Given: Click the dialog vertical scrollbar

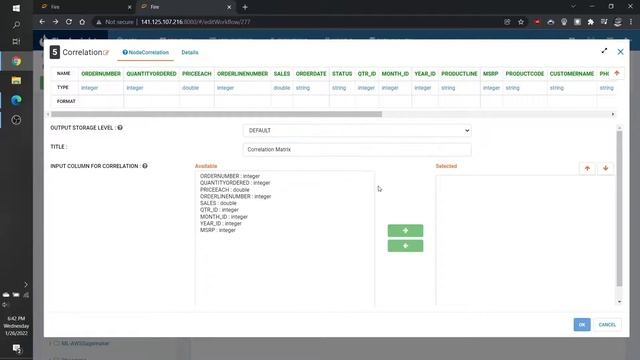Looking at the screenshot, I should (619, 208).
